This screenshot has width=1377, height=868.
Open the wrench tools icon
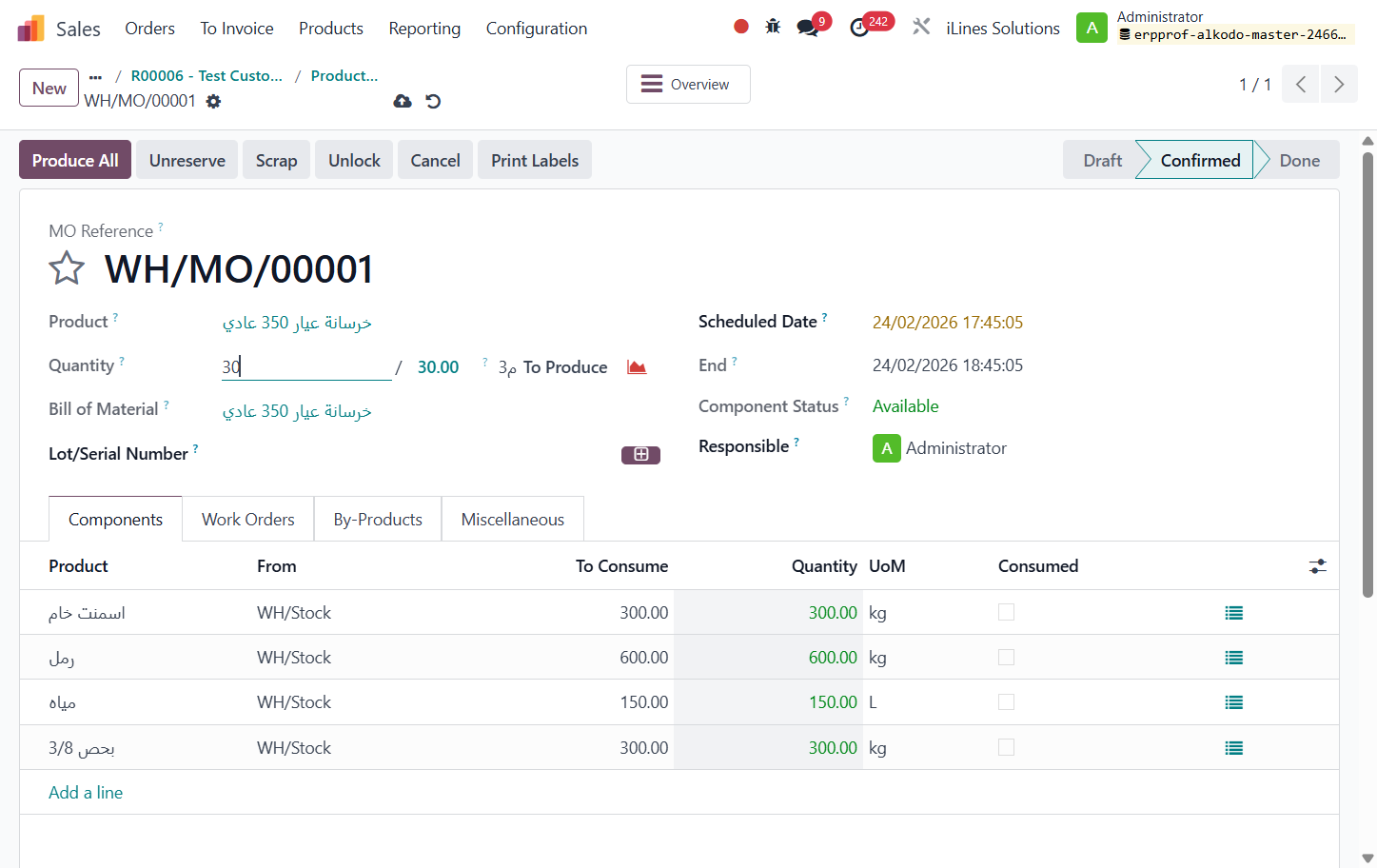point(920,27)
